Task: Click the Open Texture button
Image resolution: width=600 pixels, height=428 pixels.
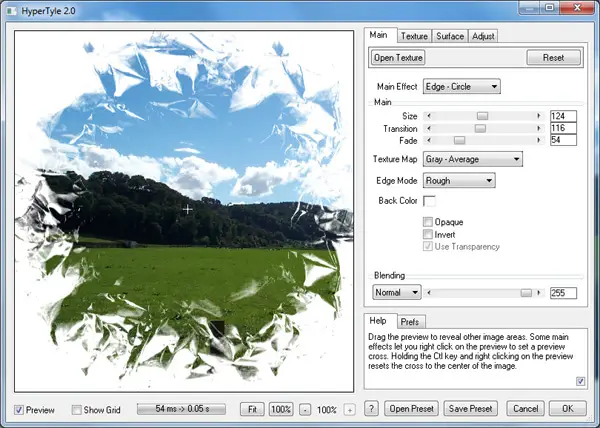Action: click(398, 57)
